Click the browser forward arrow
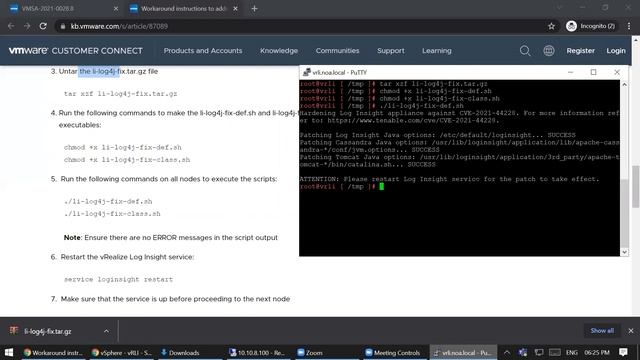The height and width of the screenshot is (360, 640). click(x=27, y=26)
